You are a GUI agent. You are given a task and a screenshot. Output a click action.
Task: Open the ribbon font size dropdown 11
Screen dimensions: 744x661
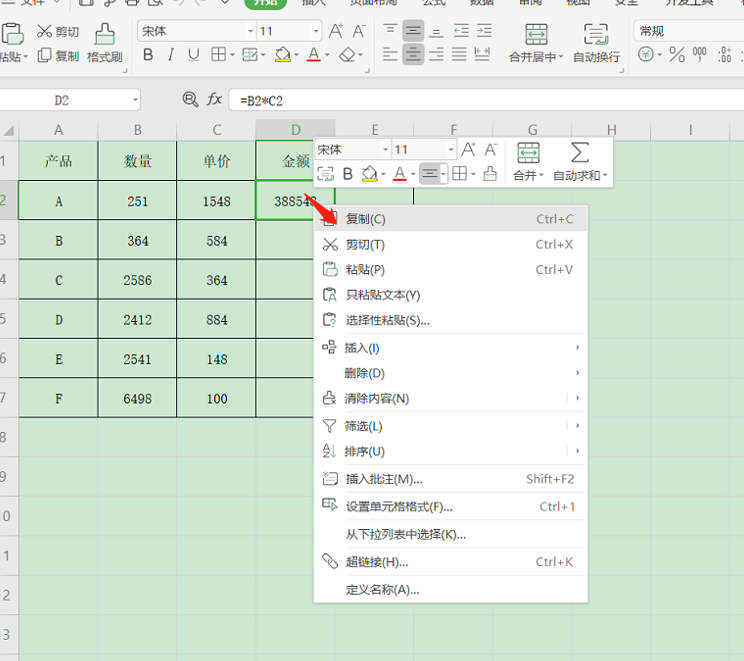coord(316,31)
